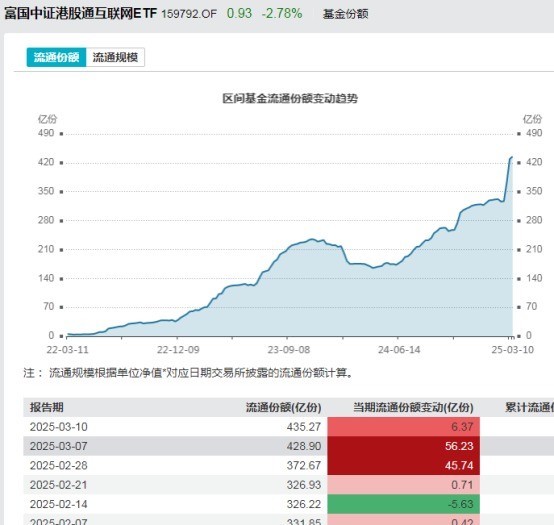Image resolution: width=554 pixels, height=525 pixels.
Task: Click the 45.74 dark red cell
Action: click(x=403, y=465)
